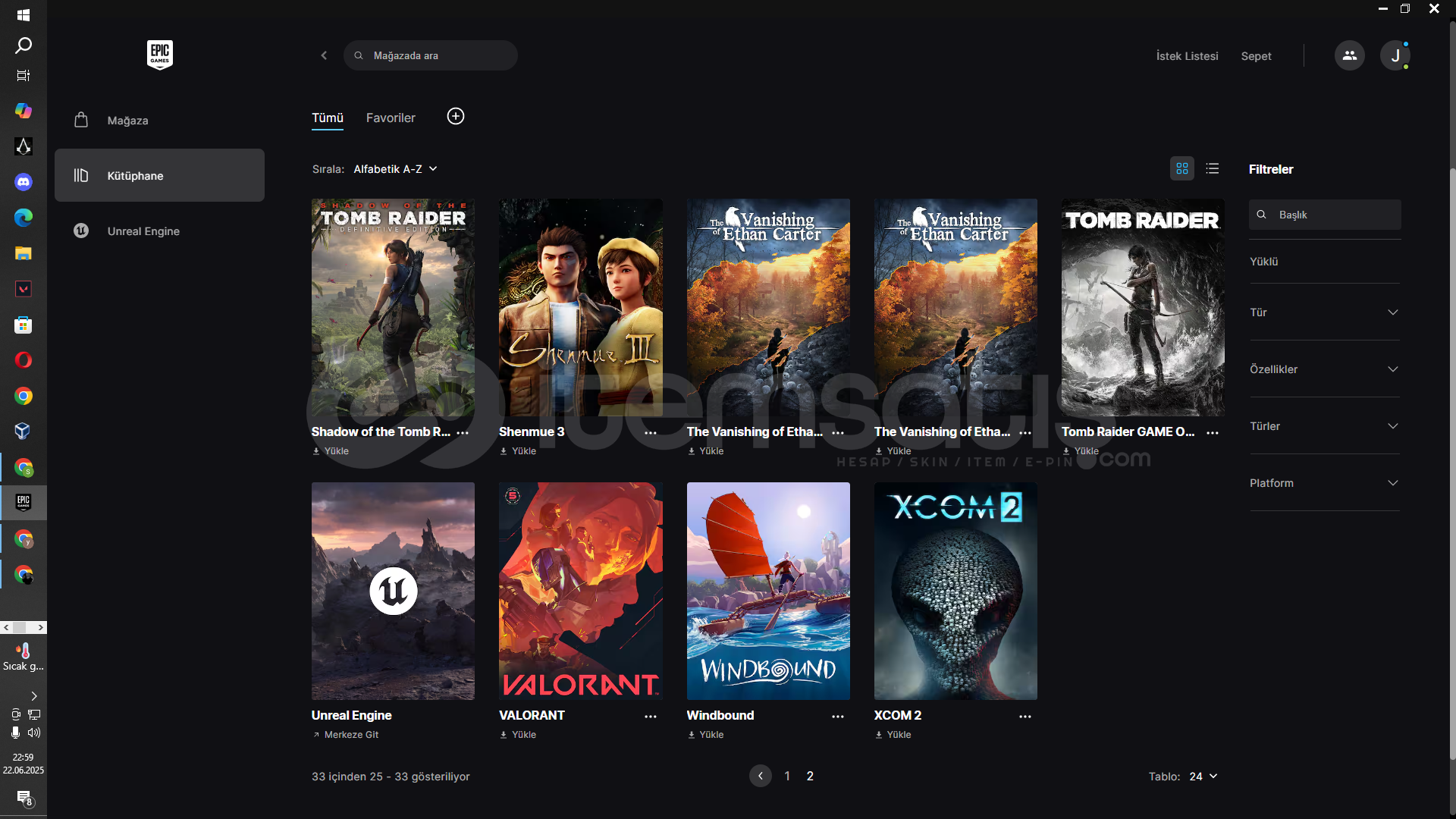The width and height of the screenshot is (1456, 819).
Task: Click the Başlık filter search field
Action: pyautogui.click(x=1325, y=215)
